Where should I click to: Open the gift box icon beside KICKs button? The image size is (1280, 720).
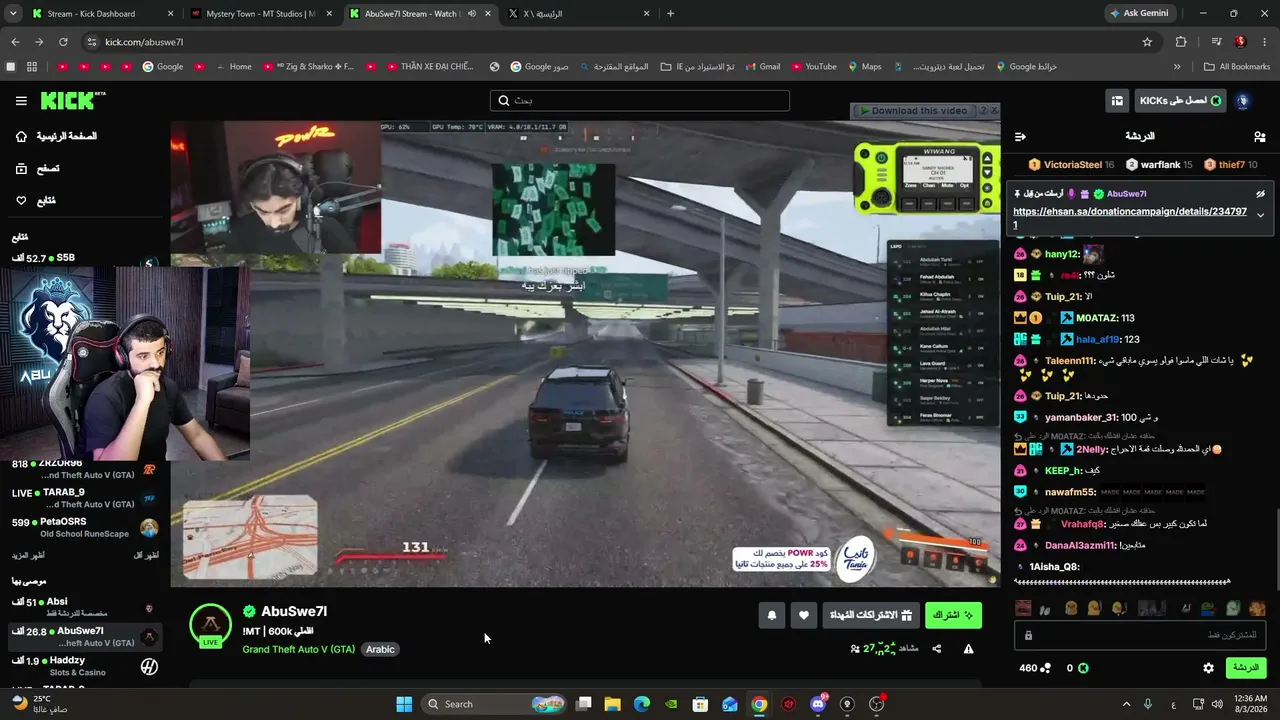(x=1117, y=101)
